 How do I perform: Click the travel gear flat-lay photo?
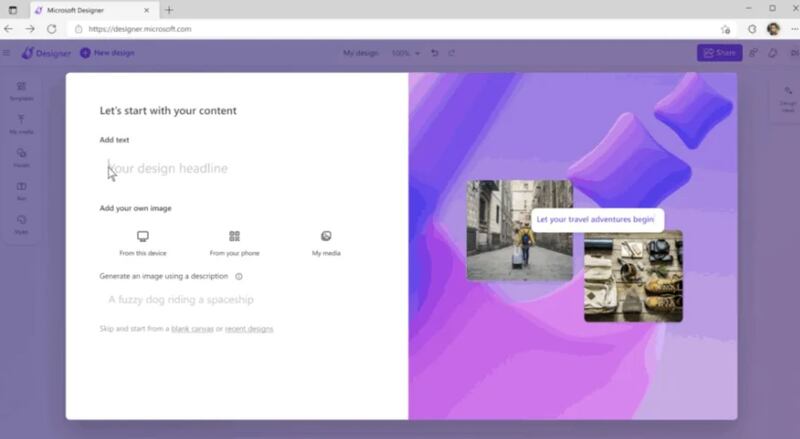(633, 276)
